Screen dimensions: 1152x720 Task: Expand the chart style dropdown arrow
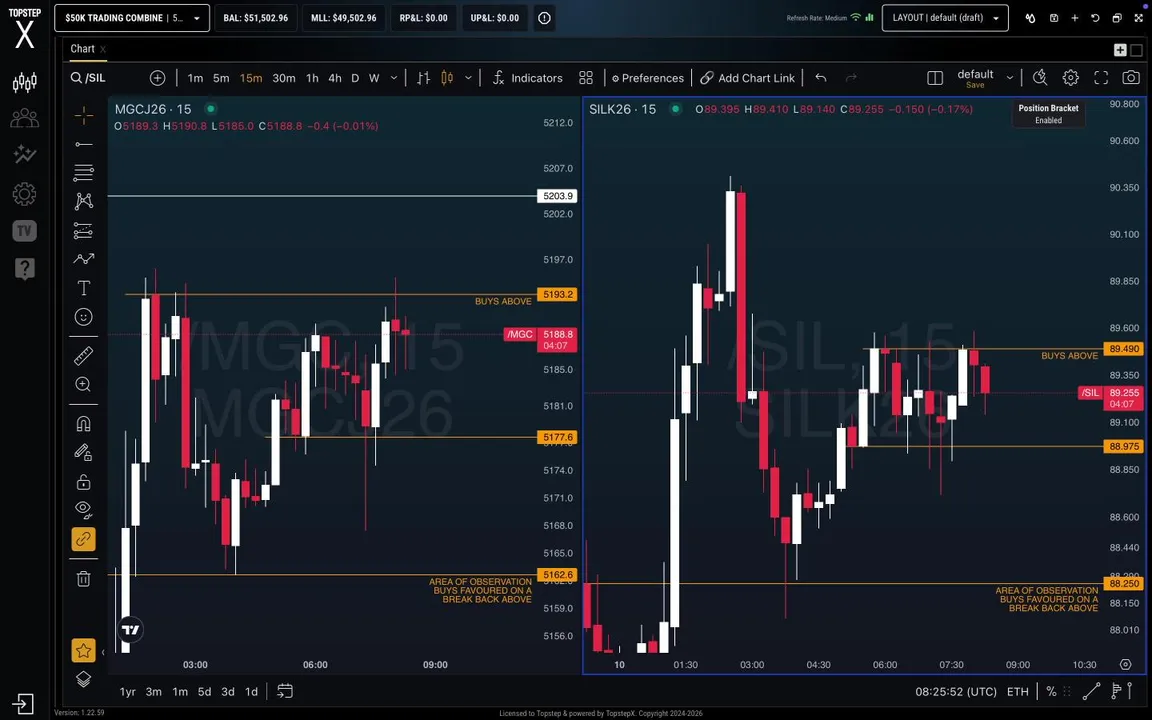tap(469, 78)
